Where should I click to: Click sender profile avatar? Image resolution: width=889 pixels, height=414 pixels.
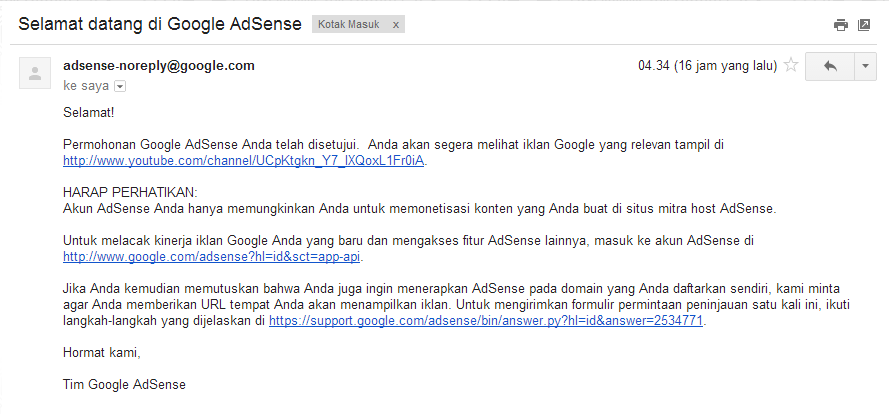click(x=35, y=73)
